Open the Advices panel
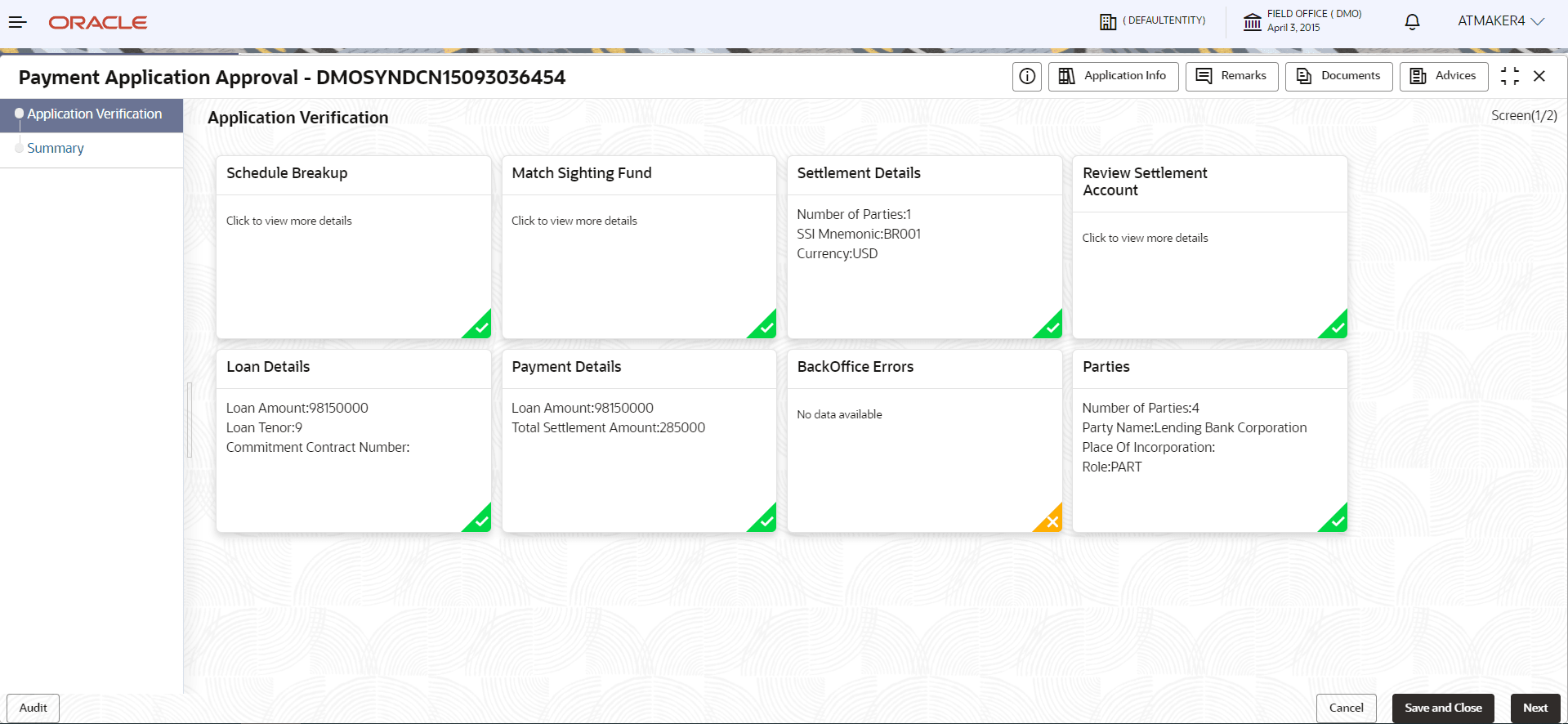 click(x=1443, y=76)
